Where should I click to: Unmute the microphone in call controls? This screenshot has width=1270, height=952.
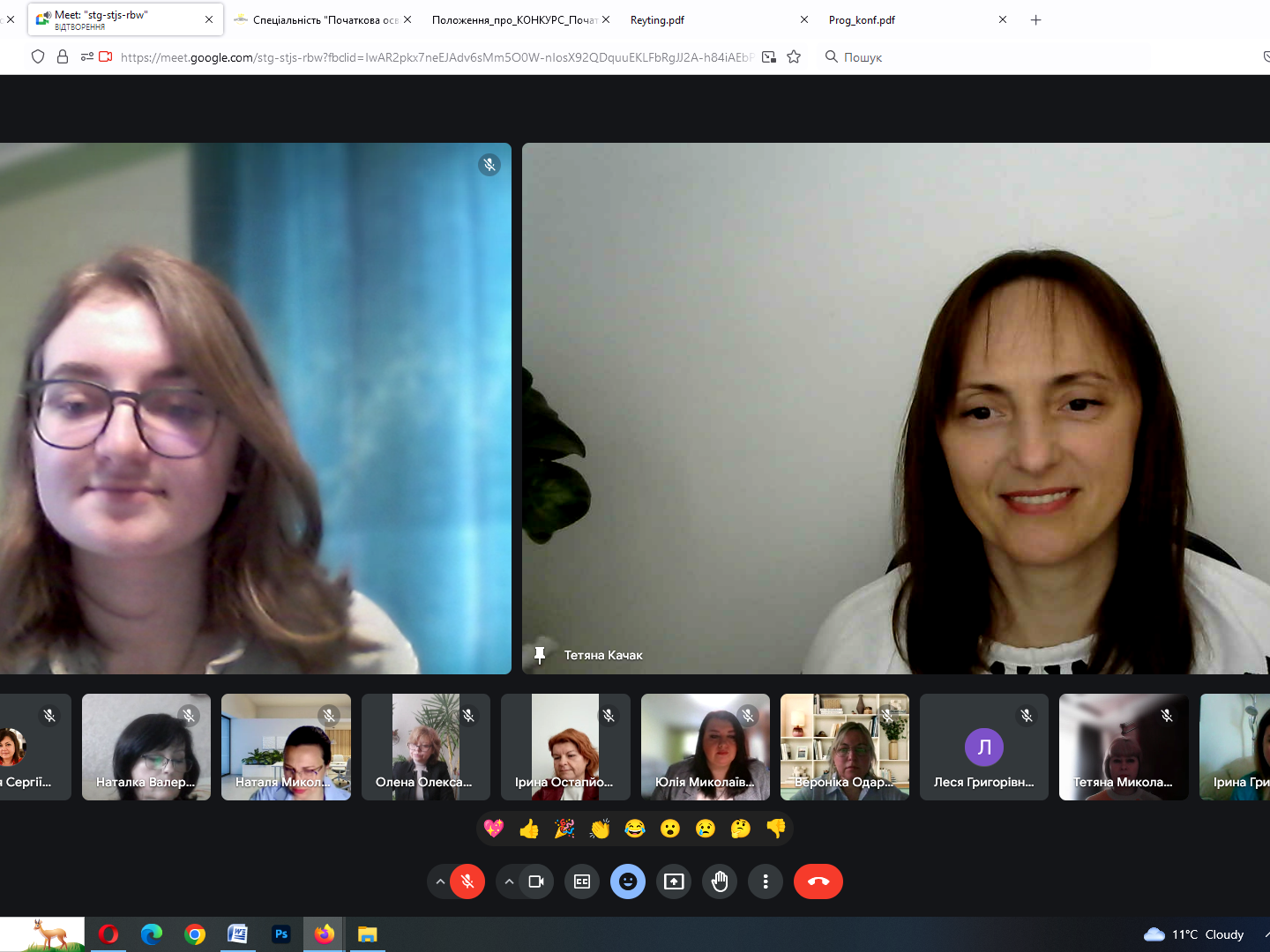coord(467,881)
